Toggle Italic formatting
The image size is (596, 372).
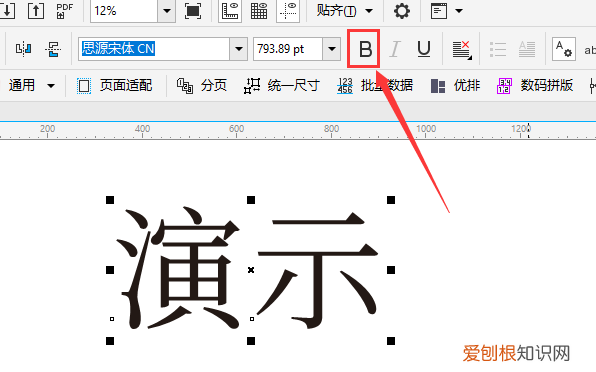(x=395, y=49)
